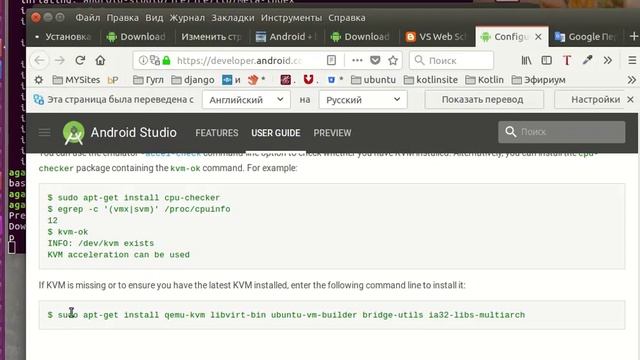The image size is (640, 360).
Task: Reload the current page
Action: pos(80,60)
